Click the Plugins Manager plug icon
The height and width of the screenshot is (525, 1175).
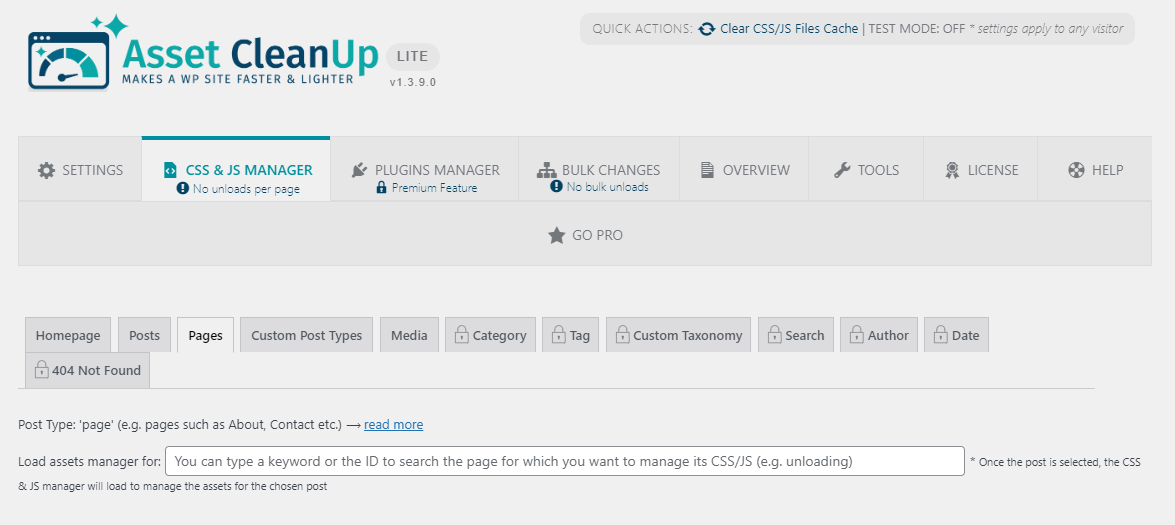(x=360, y=170)
